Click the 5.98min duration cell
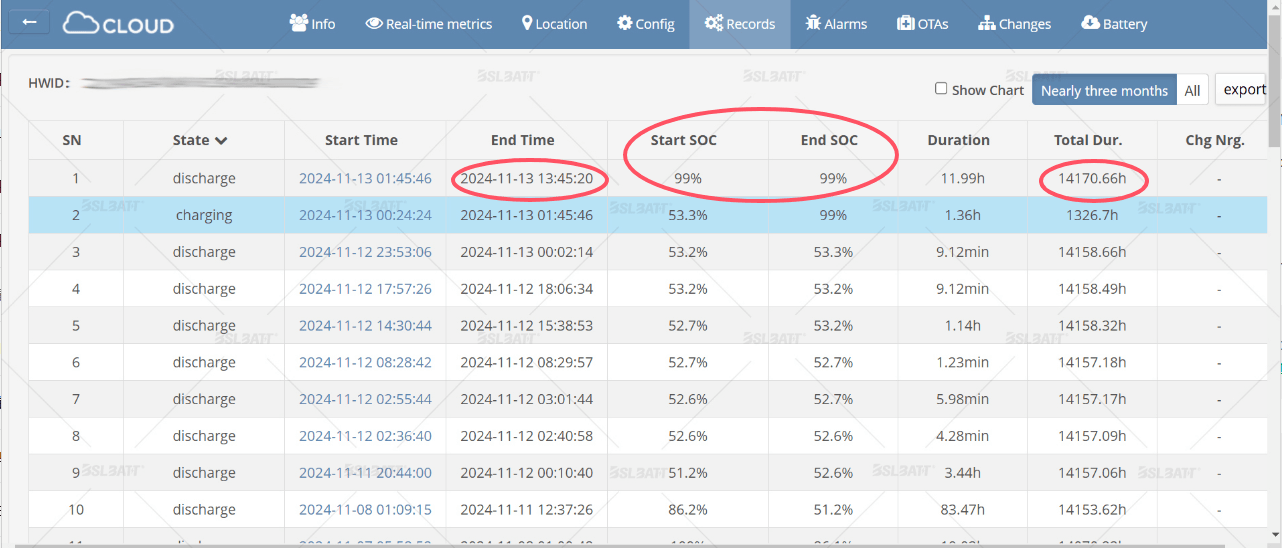Viewport: 1282px width, 548px height. pyautogui.click(x=962, y=399)
